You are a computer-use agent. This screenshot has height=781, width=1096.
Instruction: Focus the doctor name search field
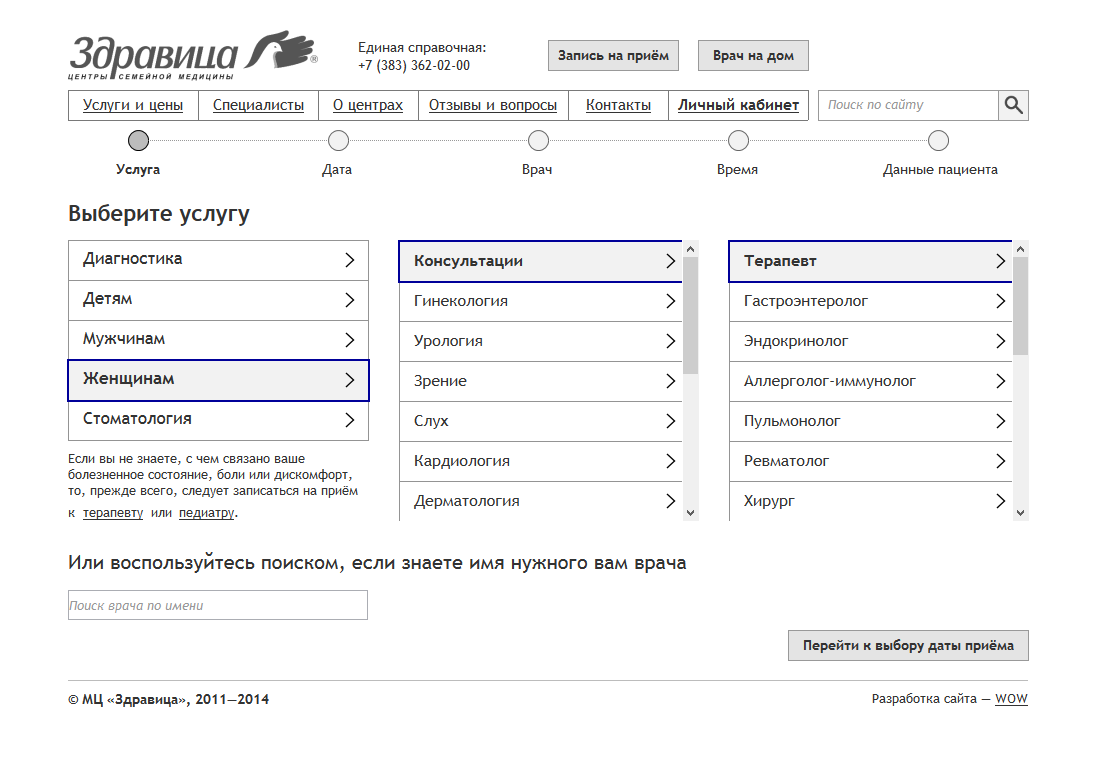click(x=218, y=605)
